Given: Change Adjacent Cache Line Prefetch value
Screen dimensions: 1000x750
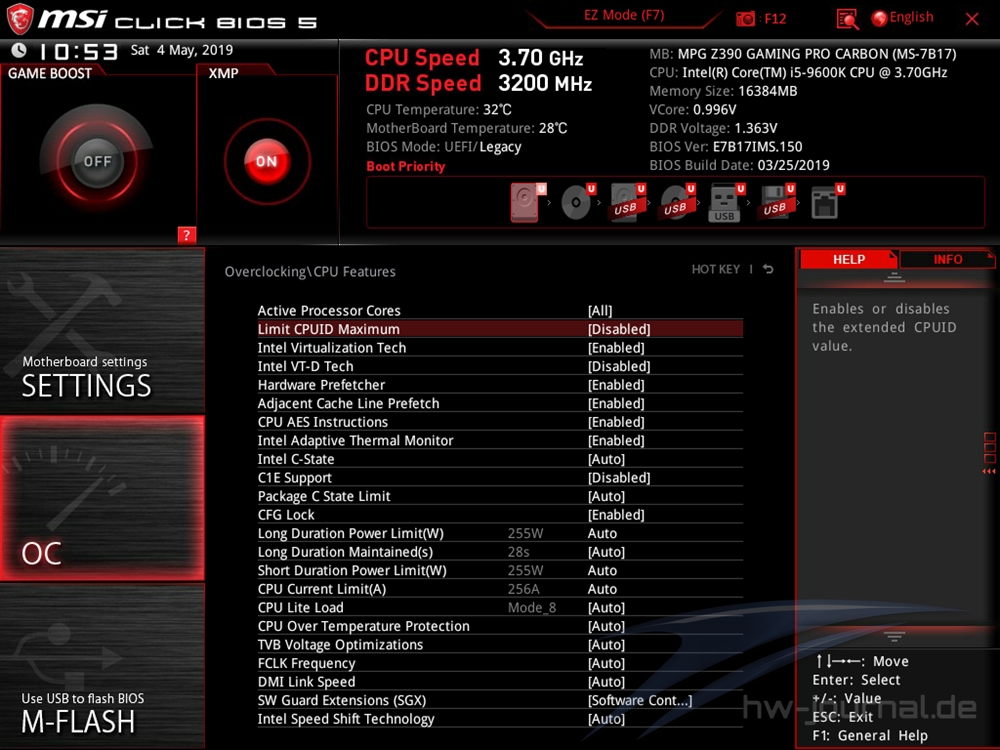Looking at the screenshot, I should click(616, 403).
